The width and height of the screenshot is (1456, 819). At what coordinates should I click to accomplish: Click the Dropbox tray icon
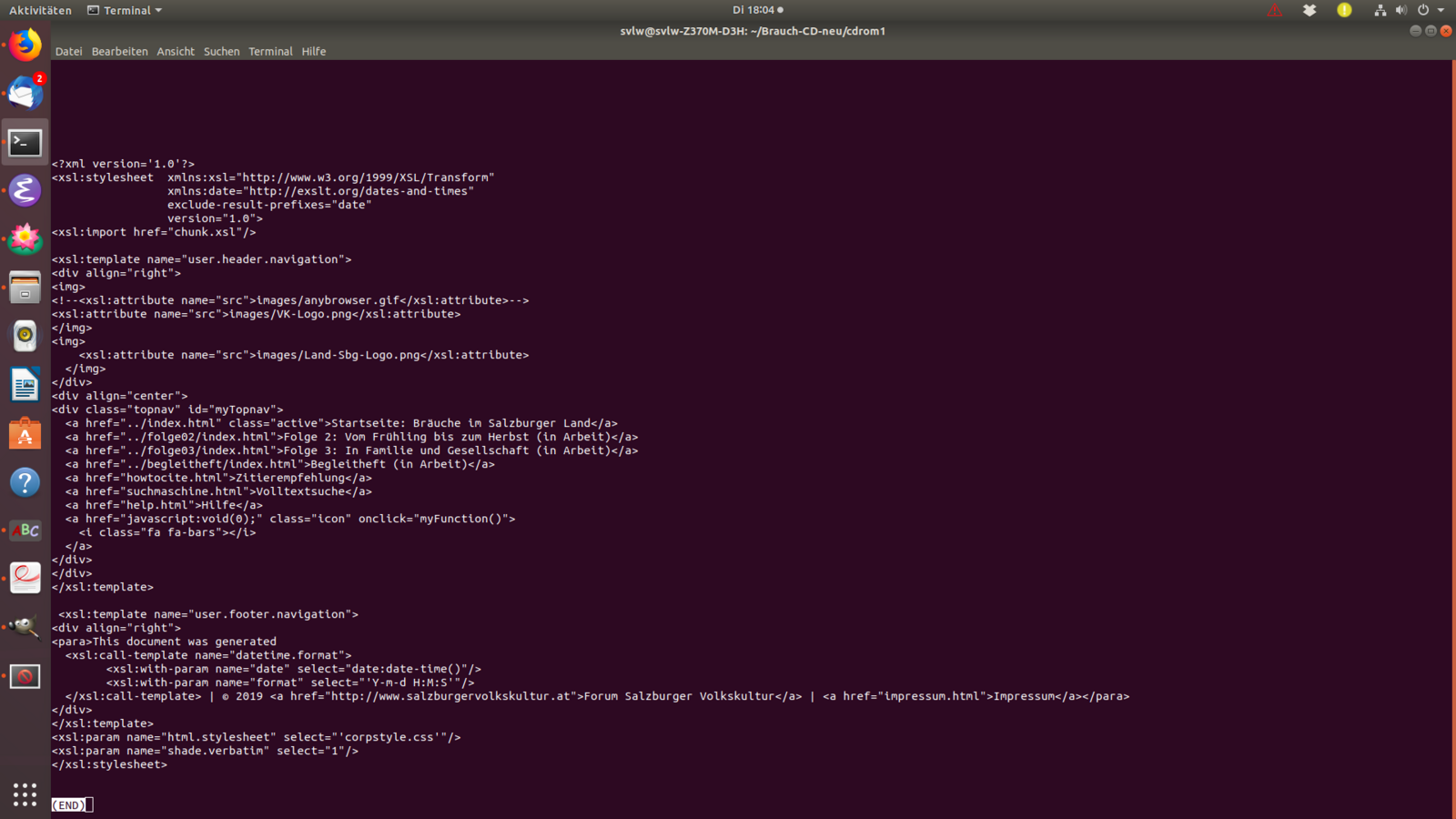(x=1309, y=10)
